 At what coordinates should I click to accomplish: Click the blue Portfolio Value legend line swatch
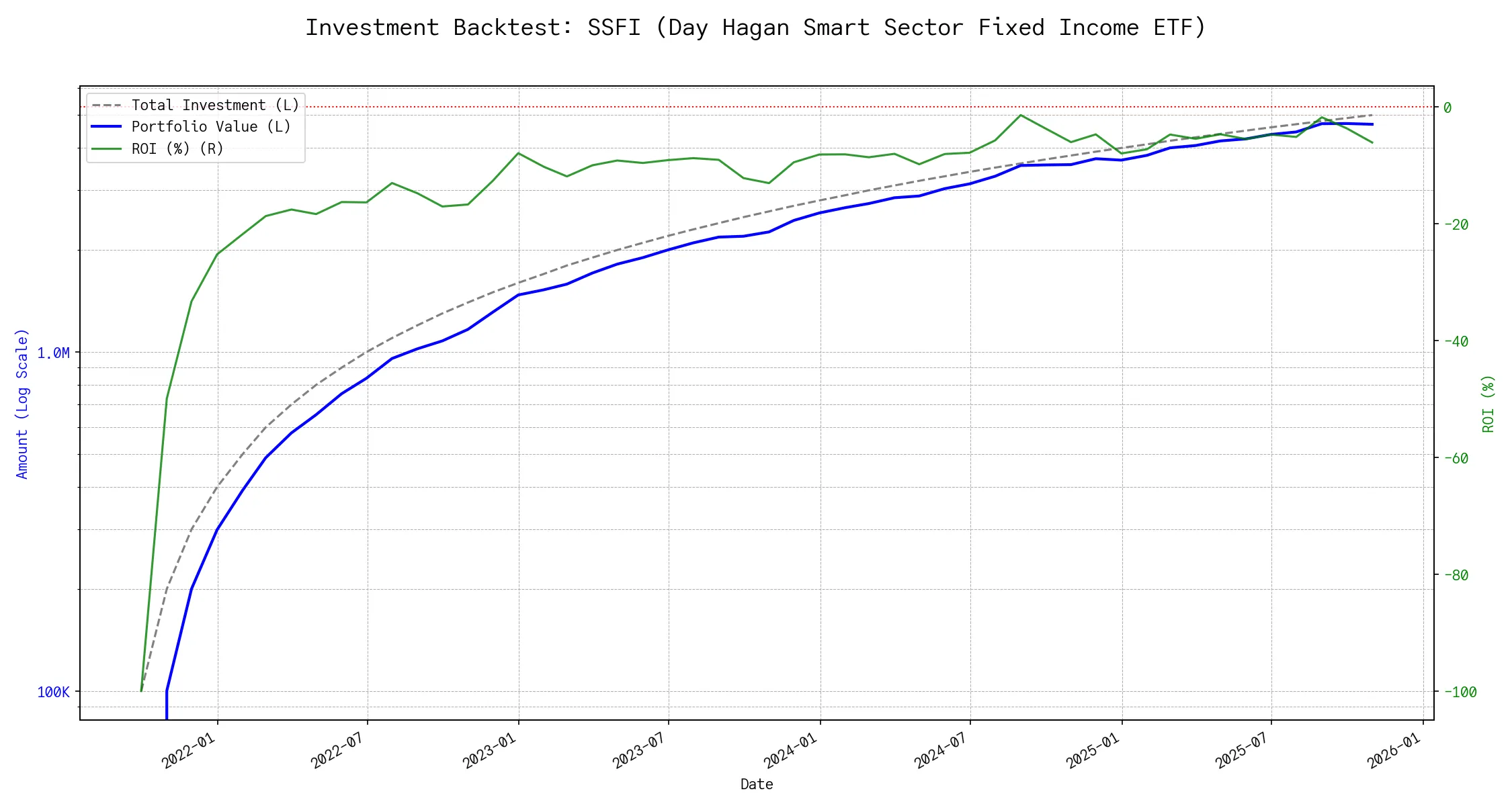[x=106, y=127]
